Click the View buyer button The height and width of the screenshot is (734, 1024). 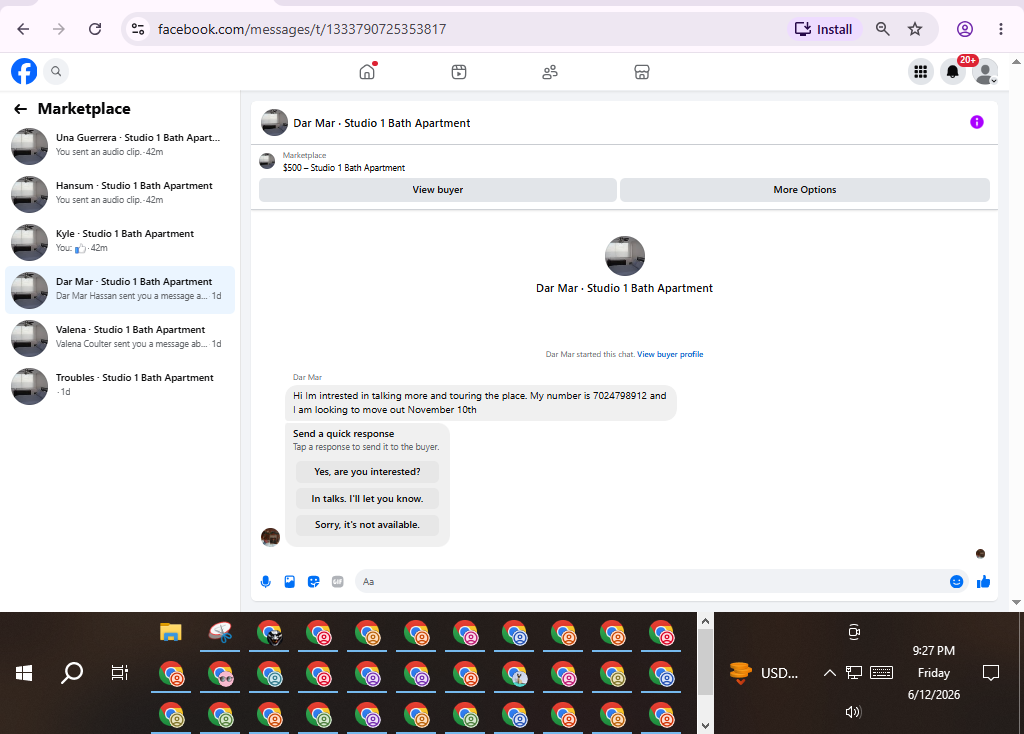(438, 189)
